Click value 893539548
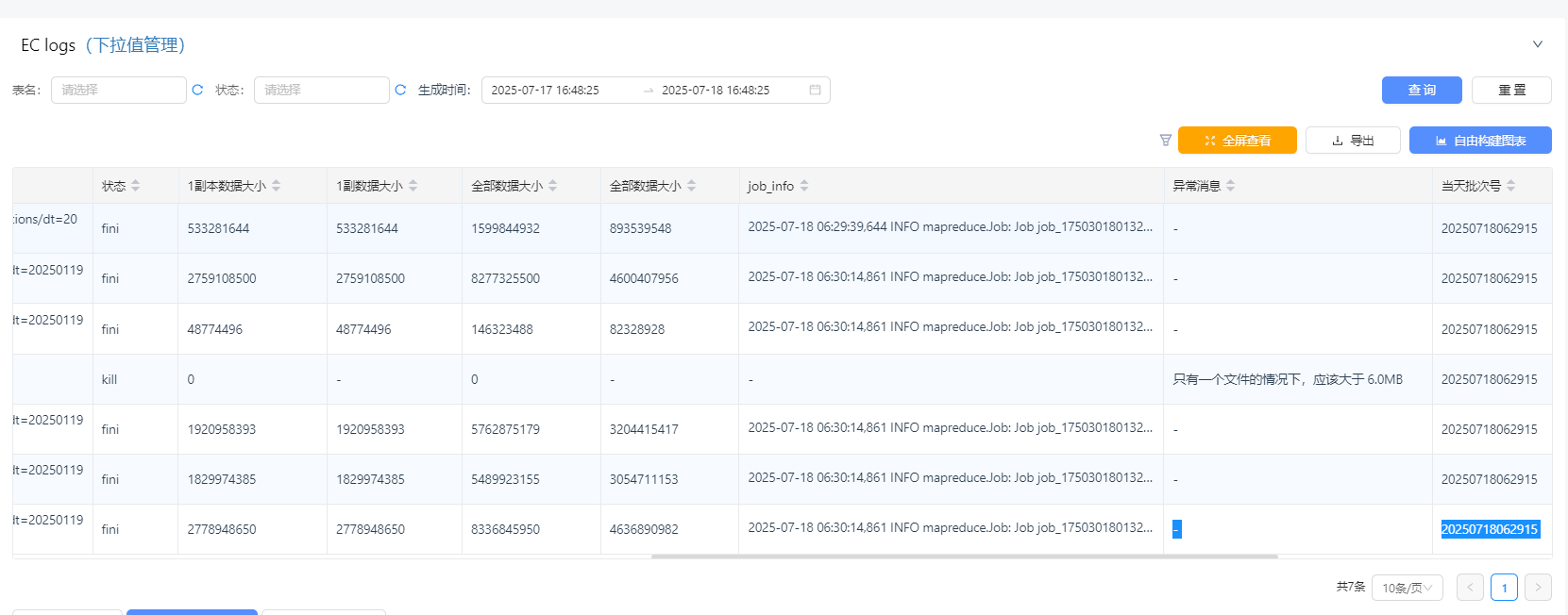 (640, 228)
